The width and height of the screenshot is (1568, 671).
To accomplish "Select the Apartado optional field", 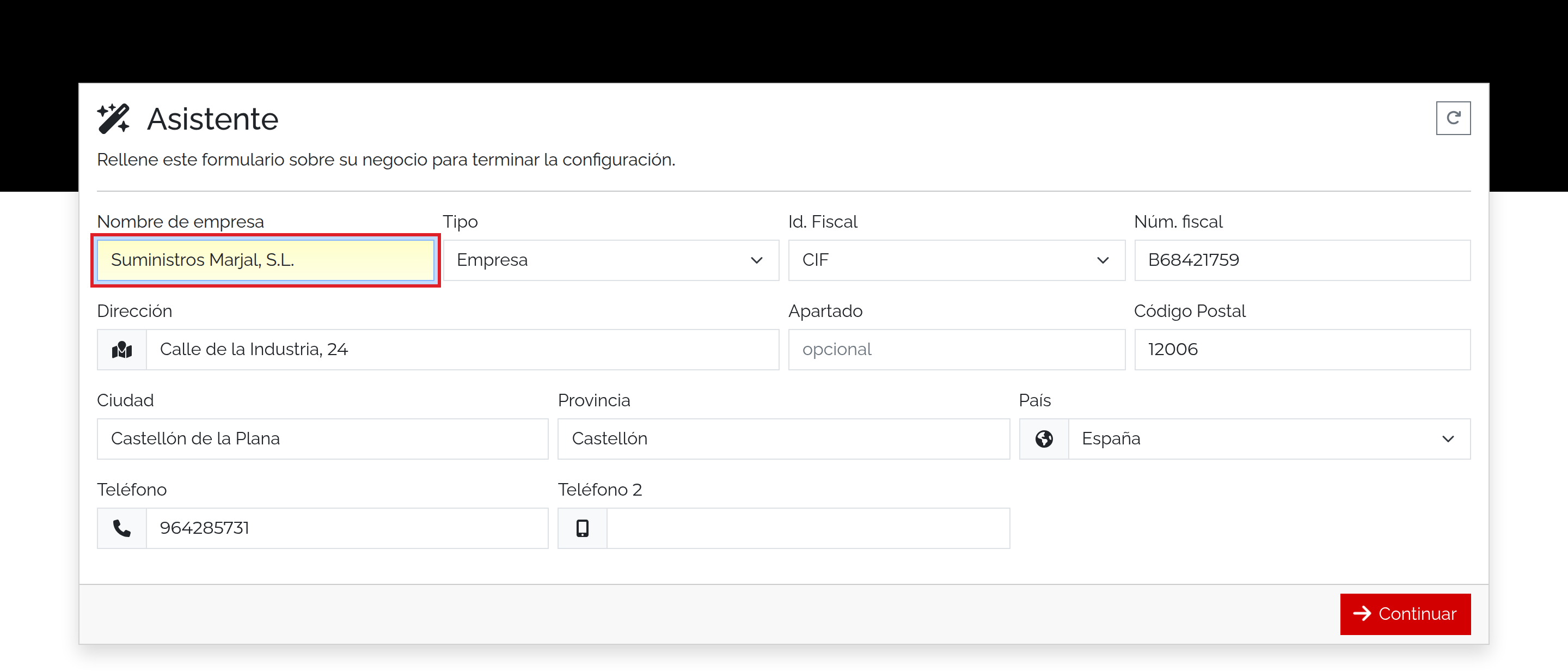I will pos(956,350).
